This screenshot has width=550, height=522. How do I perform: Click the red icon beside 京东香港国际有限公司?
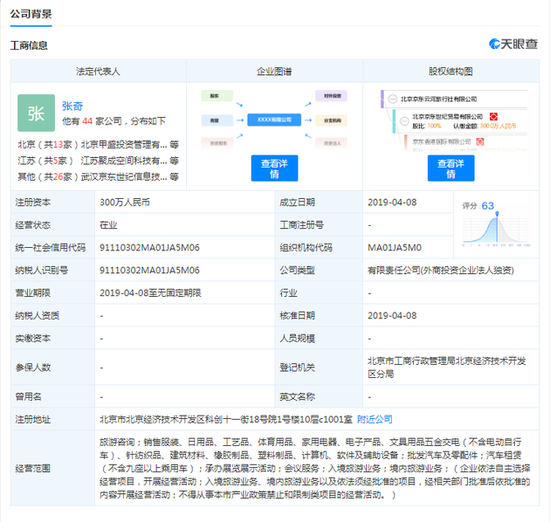pos(480,142)
